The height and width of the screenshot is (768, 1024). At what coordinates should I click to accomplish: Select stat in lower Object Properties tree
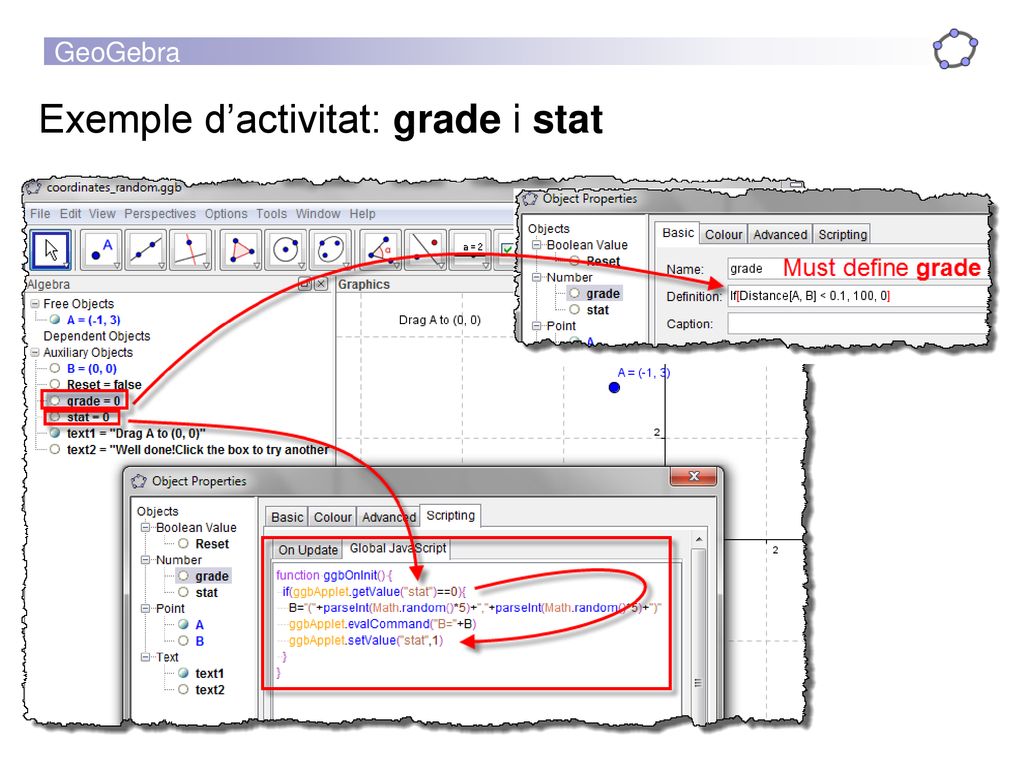(x=206, y=592)
